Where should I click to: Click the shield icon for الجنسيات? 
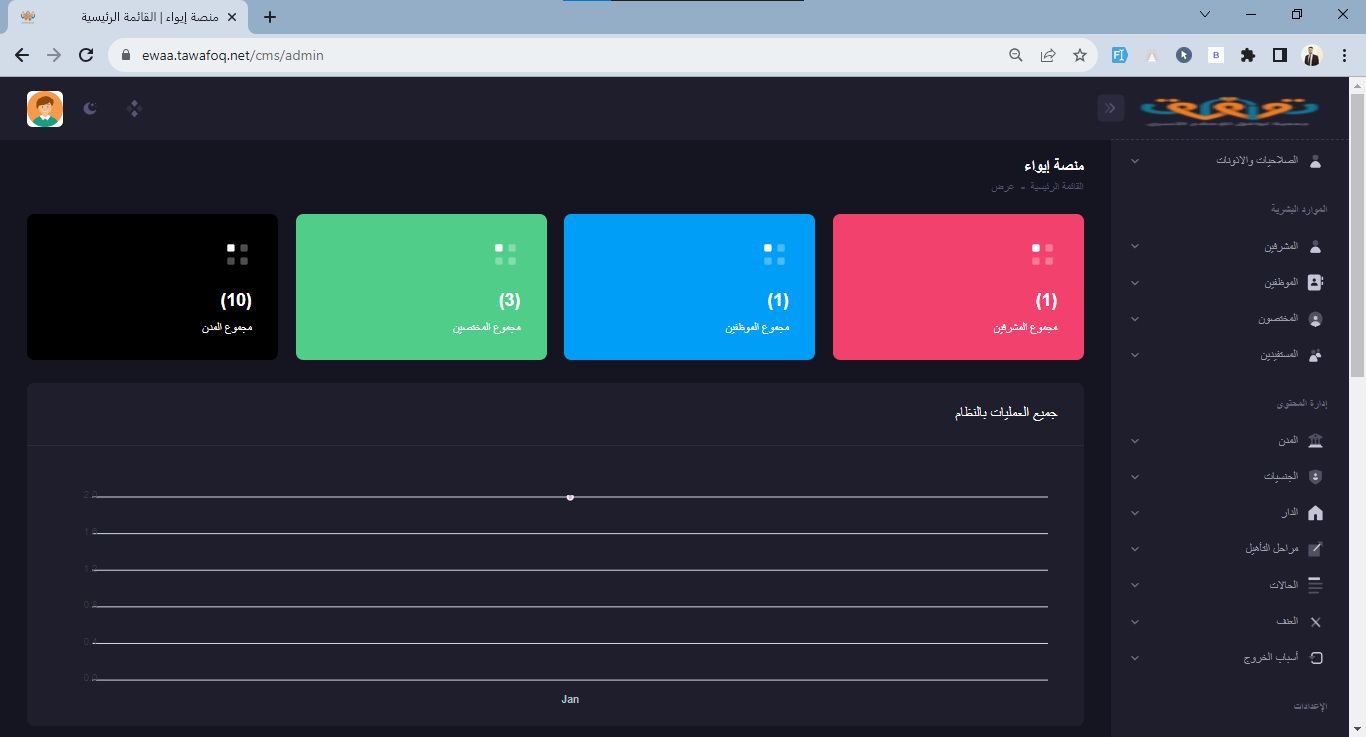pos(1315,477)
